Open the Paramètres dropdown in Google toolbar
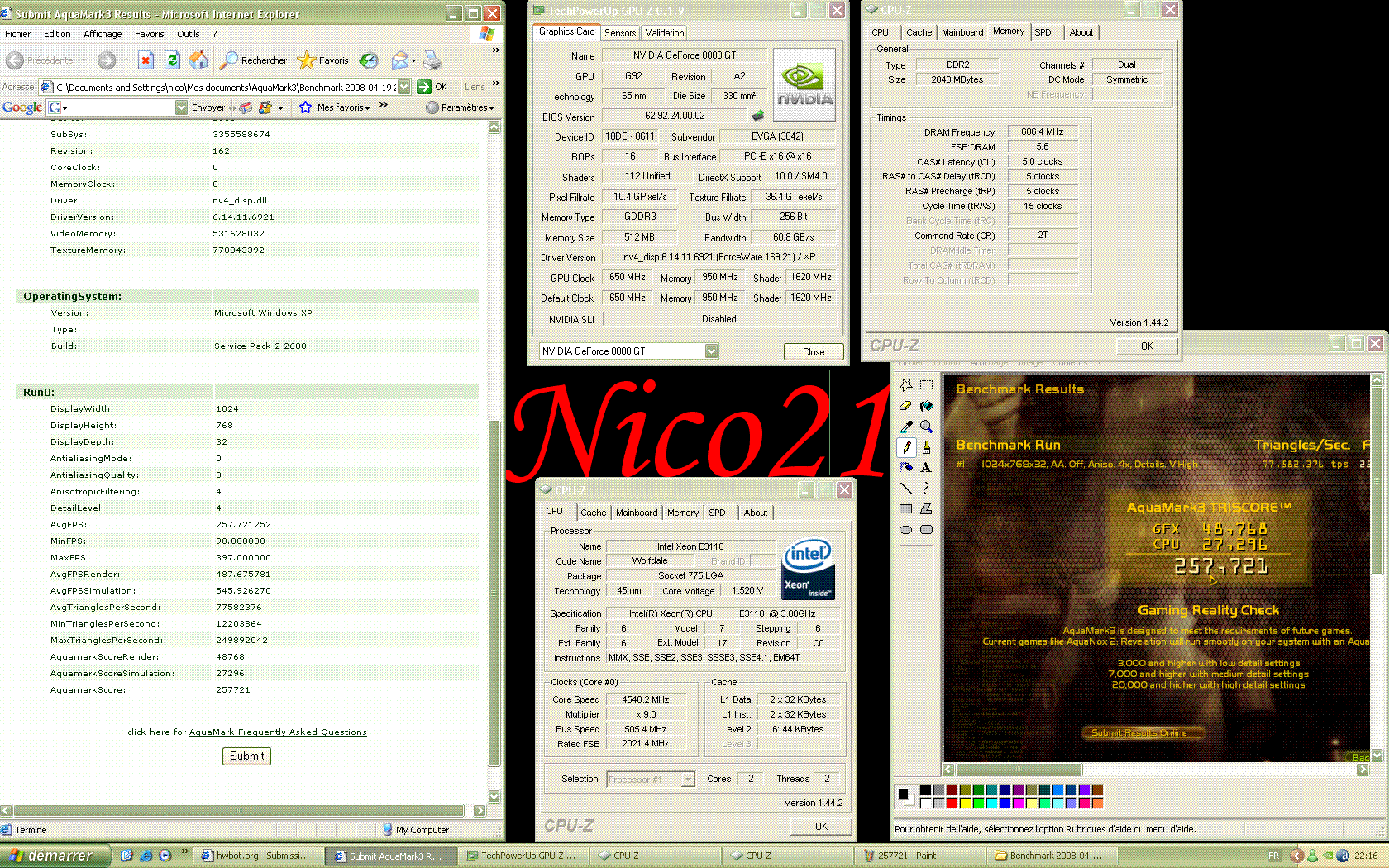Screen dimensions: 1389x868 click(x=460, y=107)
